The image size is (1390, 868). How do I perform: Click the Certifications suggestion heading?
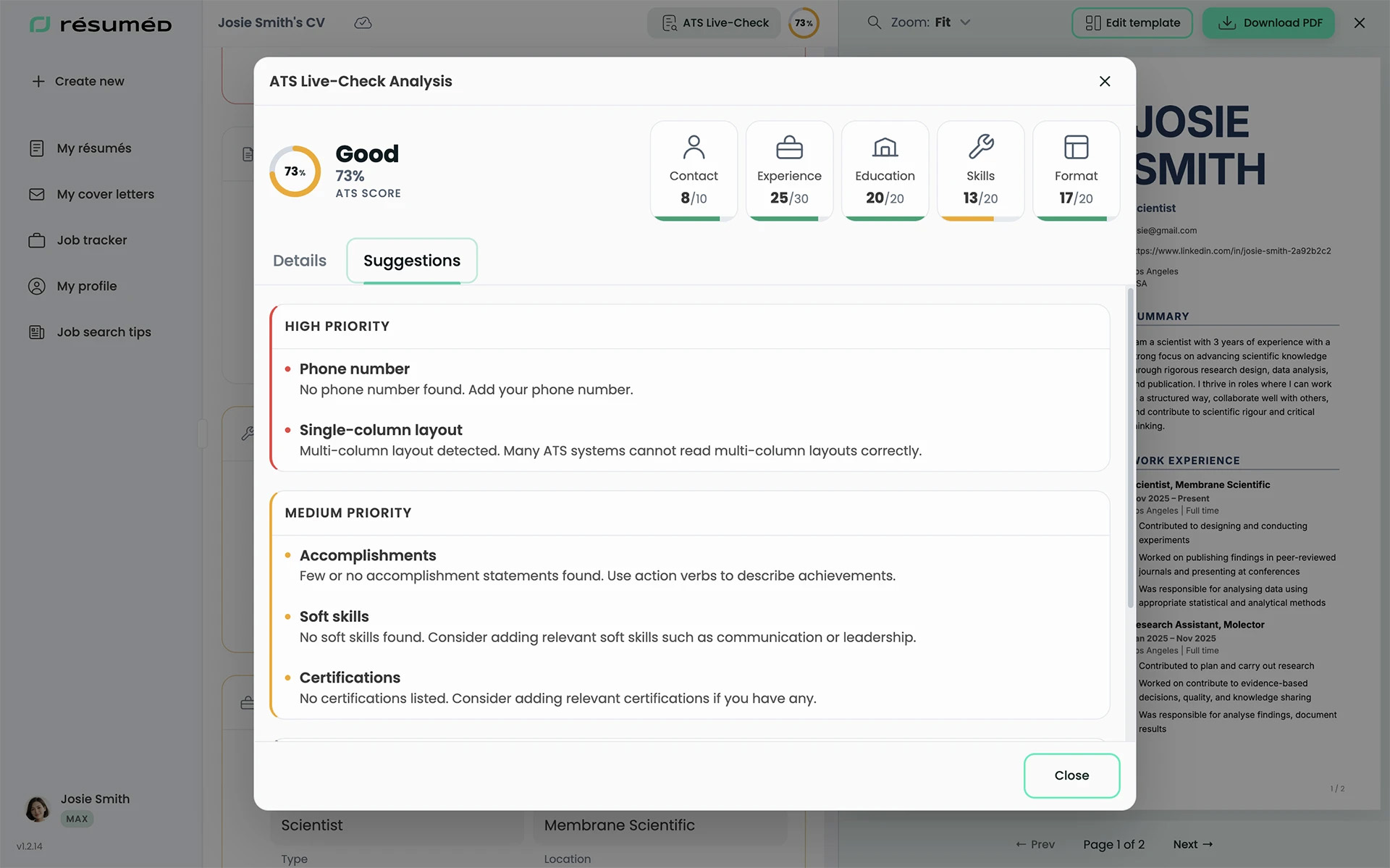point(350,678)
